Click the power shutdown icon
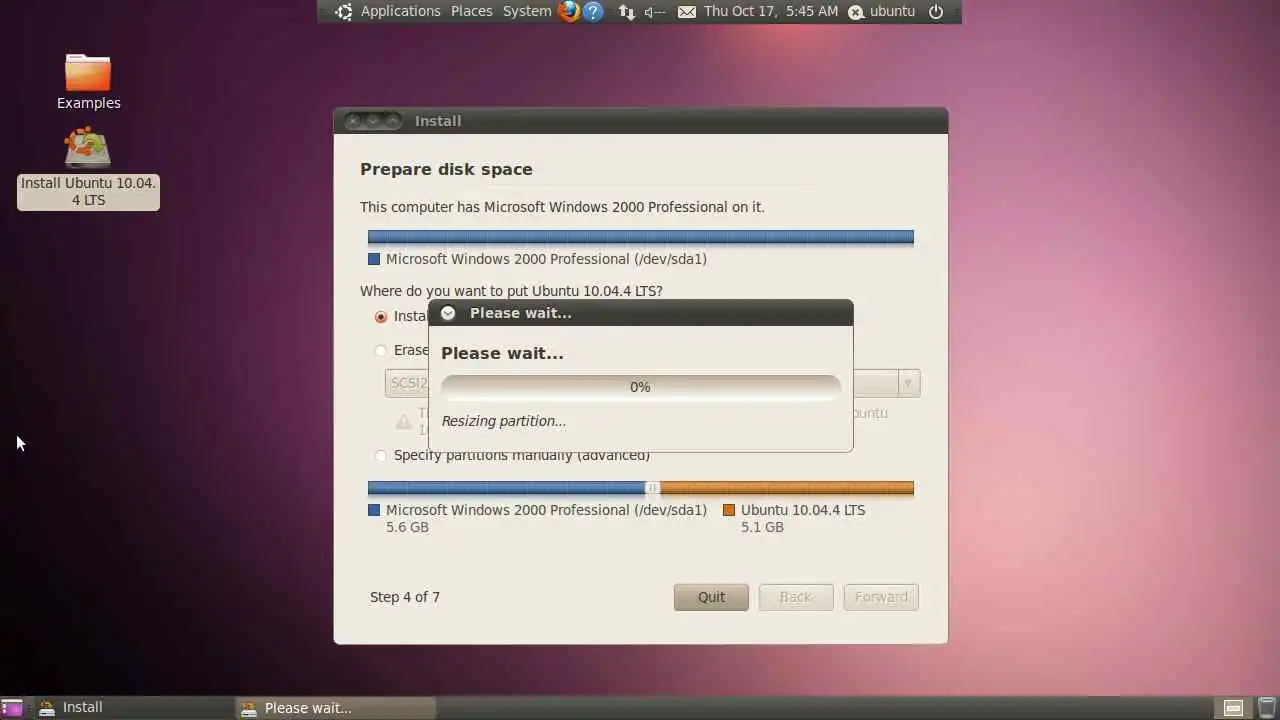This screenshot has height=720, width=1280. point(936,12)
